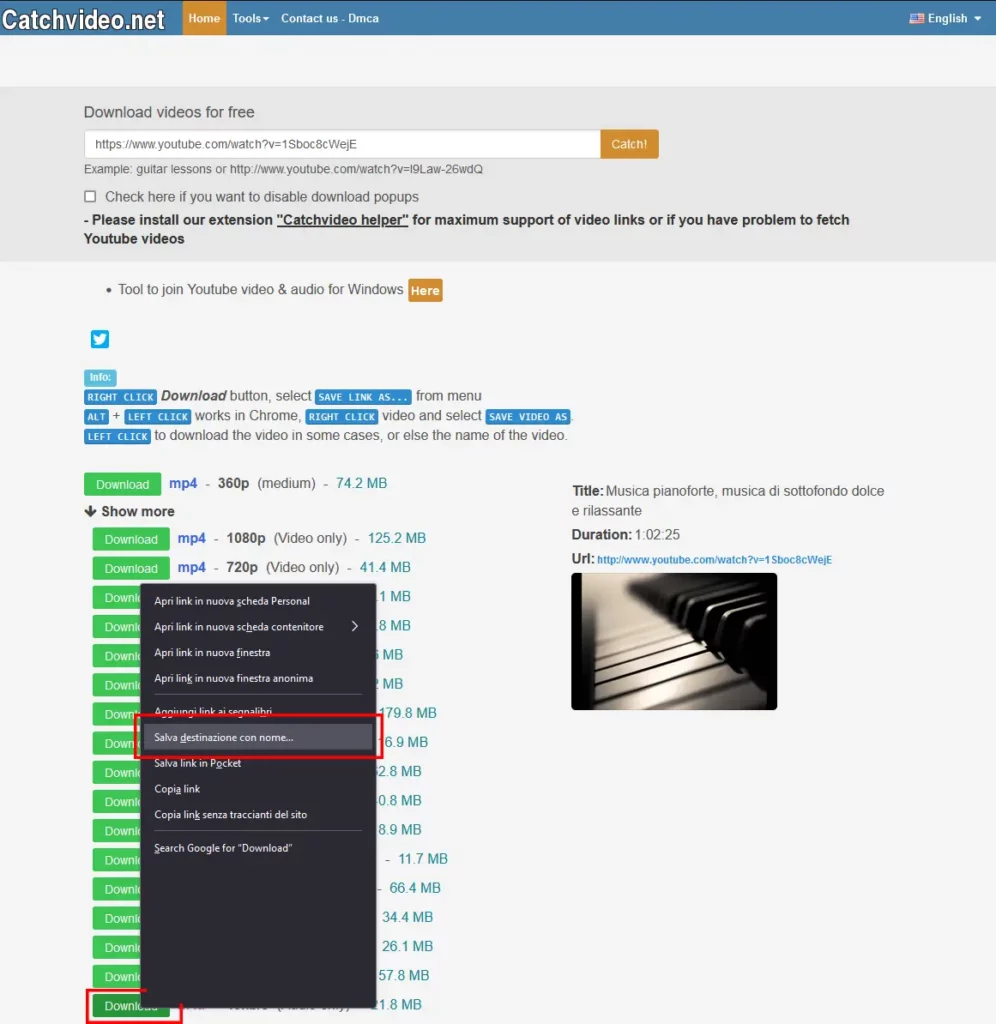Click the mp4 label in 720p row
Image resolution: width=996 pixels, height=1024 pixels.
click(191, 567)
